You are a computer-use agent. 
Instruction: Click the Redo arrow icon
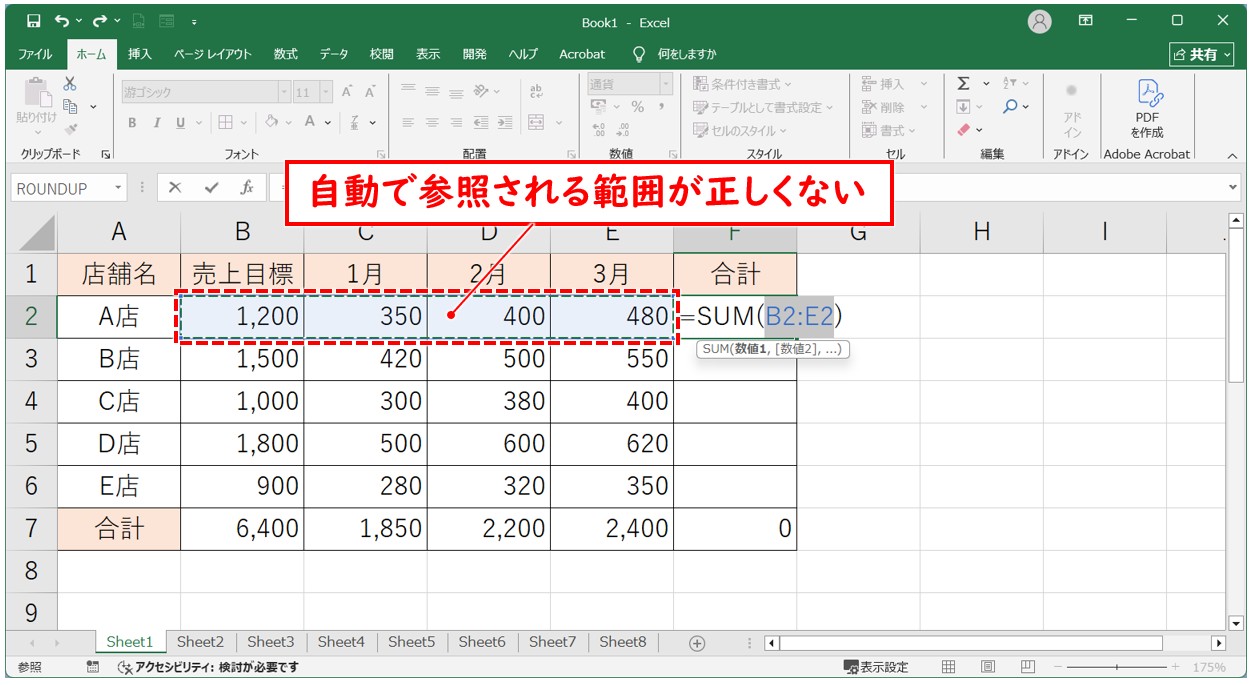coord(99,20)
